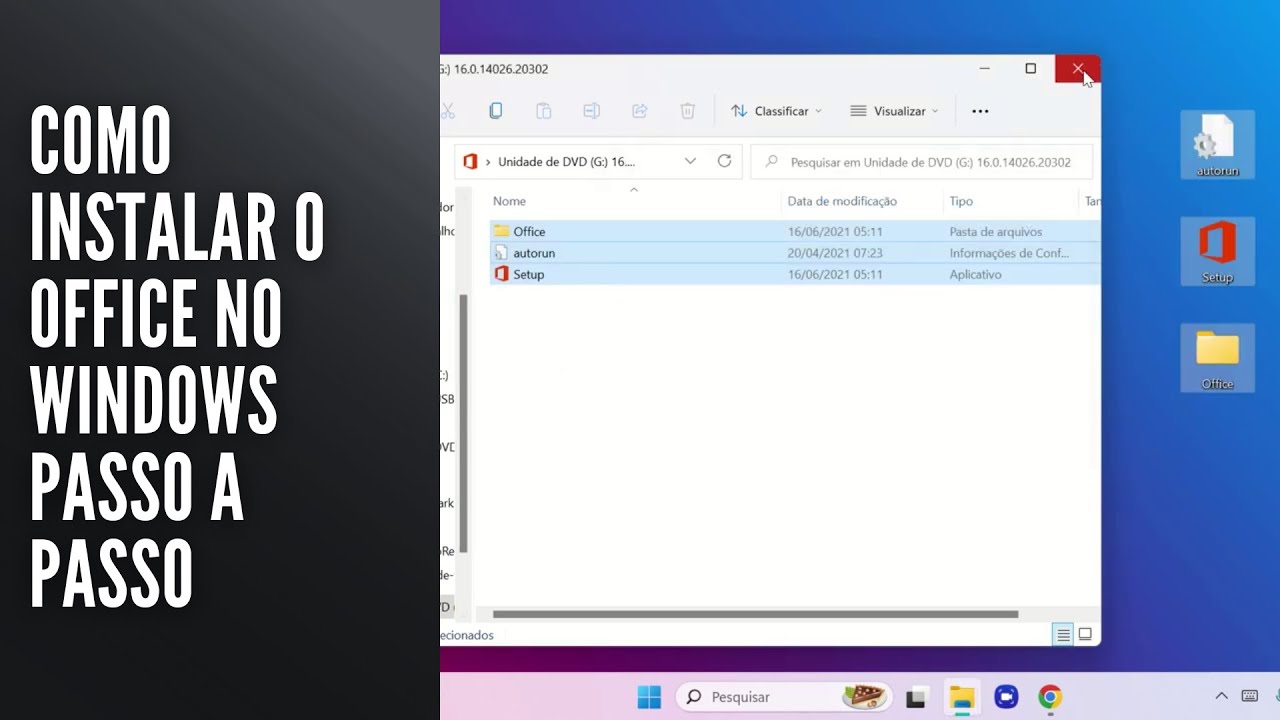Open the three-dots more options menu

pyautogui.click(x=980, y=111)
